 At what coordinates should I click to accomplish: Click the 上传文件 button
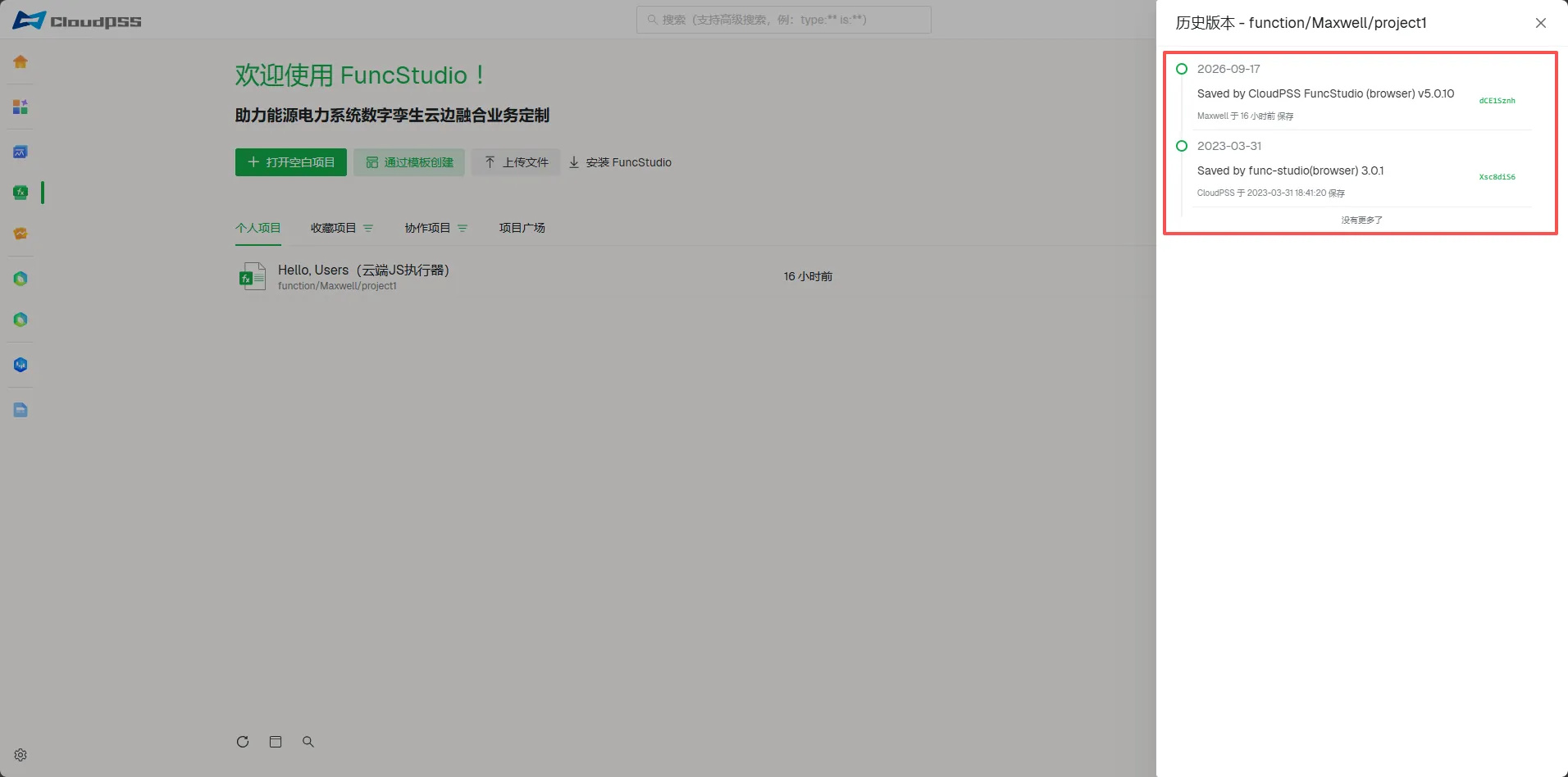pos(516,162)
